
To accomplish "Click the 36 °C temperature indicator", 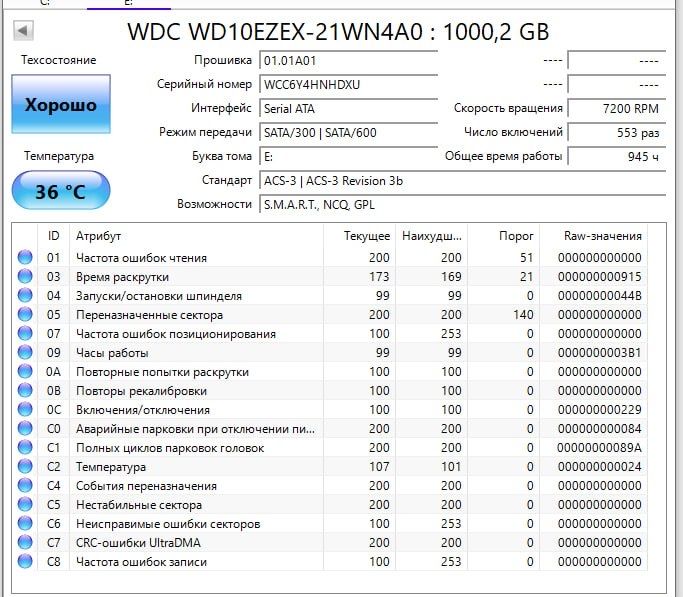I will point(61,191).
